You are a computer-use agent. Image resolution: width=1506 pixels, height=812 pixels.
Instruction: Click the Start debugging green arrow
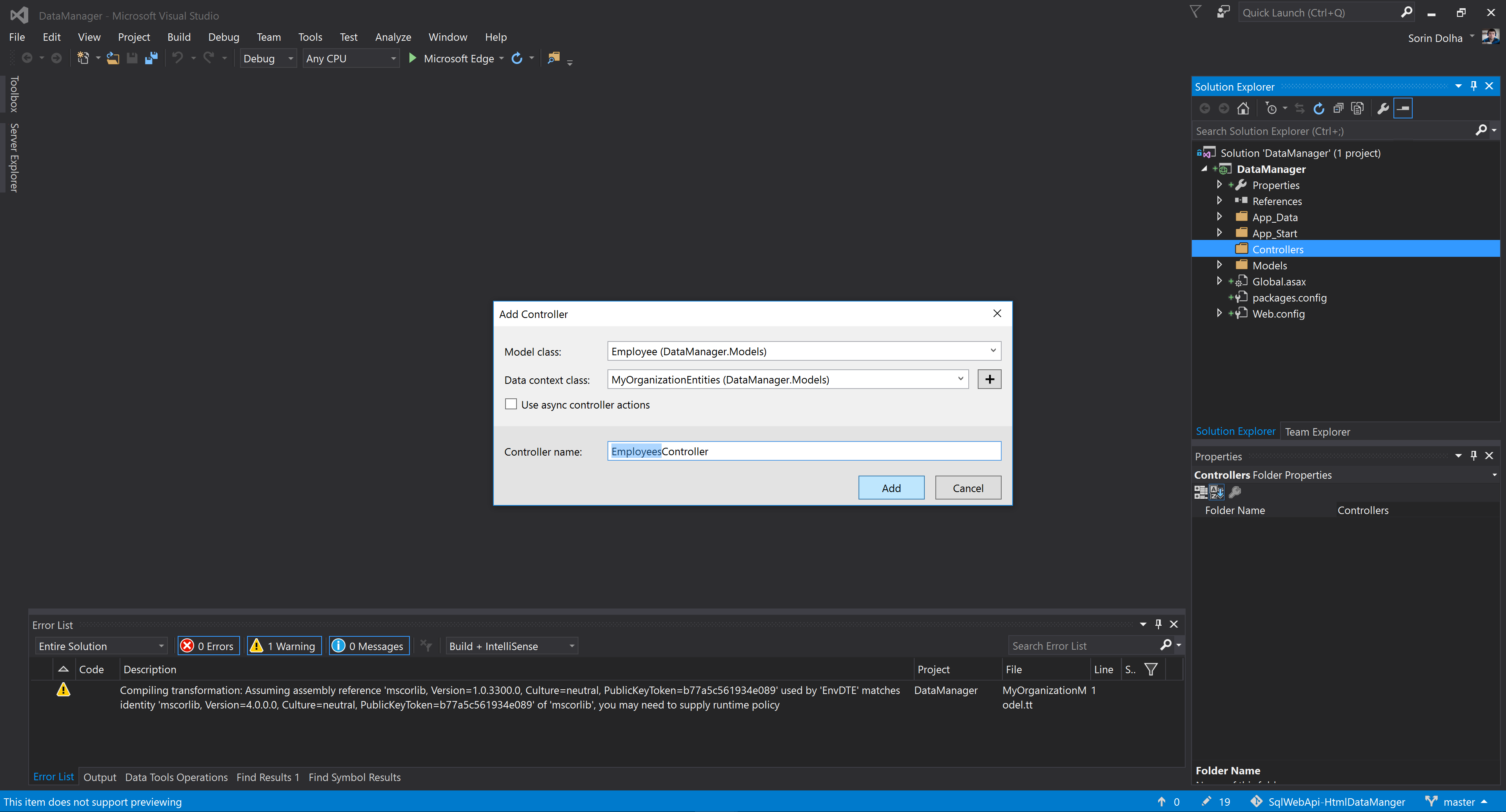tap(412, 58)
